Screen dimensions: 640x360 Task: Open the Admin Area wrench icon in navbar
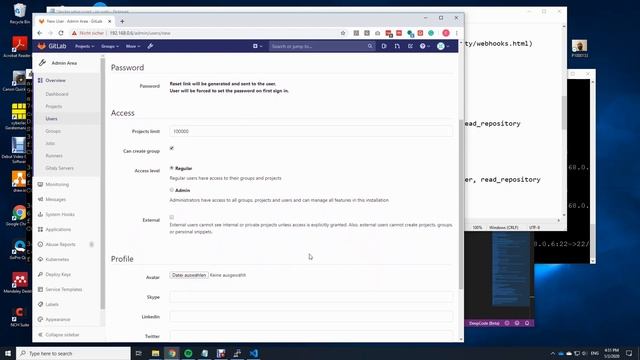(x=150, y=46)
